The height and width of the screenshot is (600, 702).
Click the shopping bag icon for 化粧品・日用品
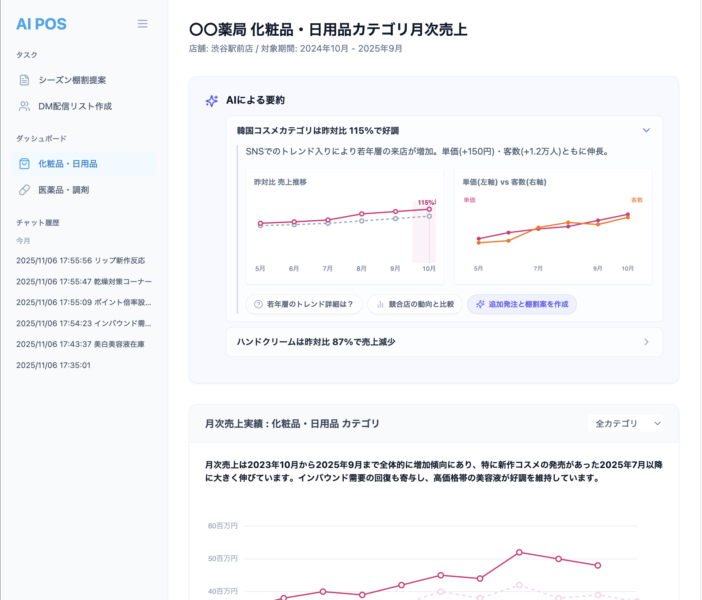(x=25, y=163)
